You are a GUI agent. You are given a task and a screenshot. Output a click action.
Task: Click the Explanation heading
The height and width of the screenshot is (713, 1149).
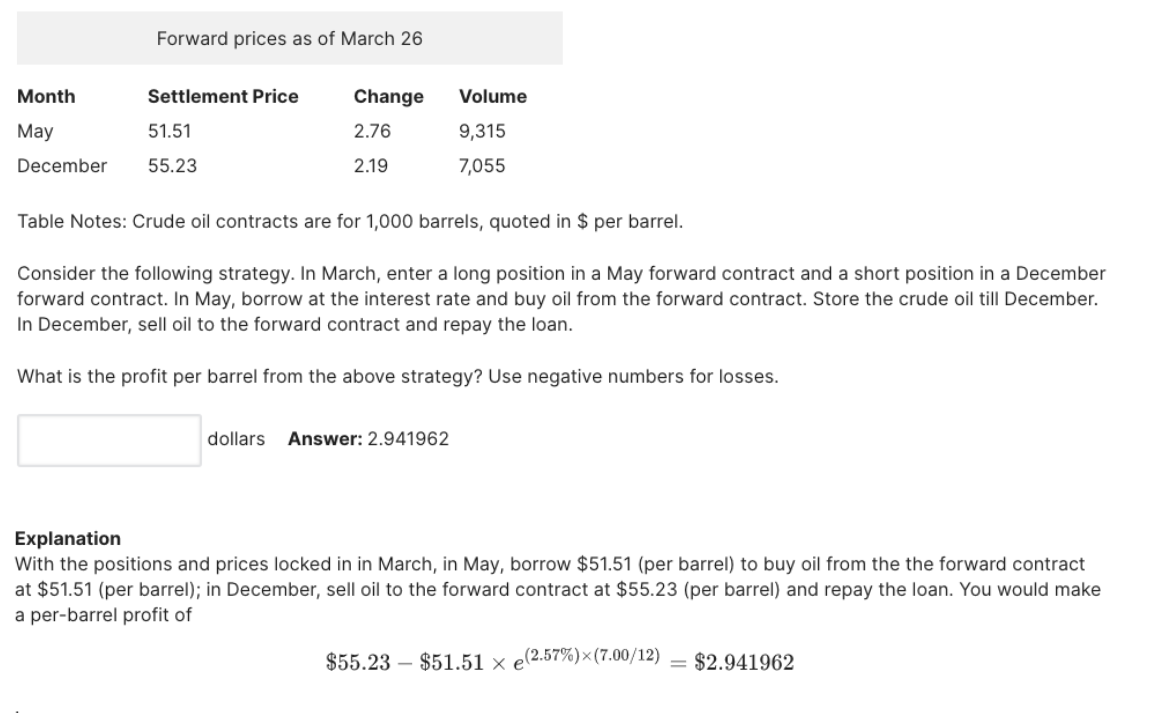click(x=68, y=539)
